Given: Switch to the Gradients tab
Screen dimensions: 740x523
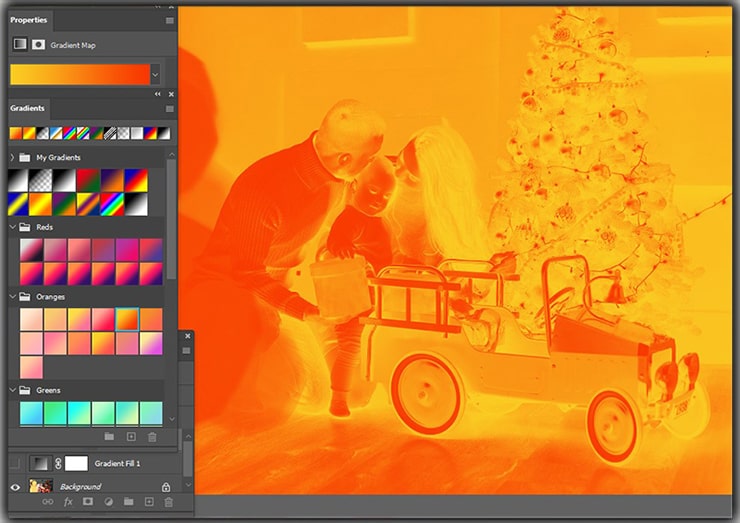Looking at the screenshot, I should 27,108.
